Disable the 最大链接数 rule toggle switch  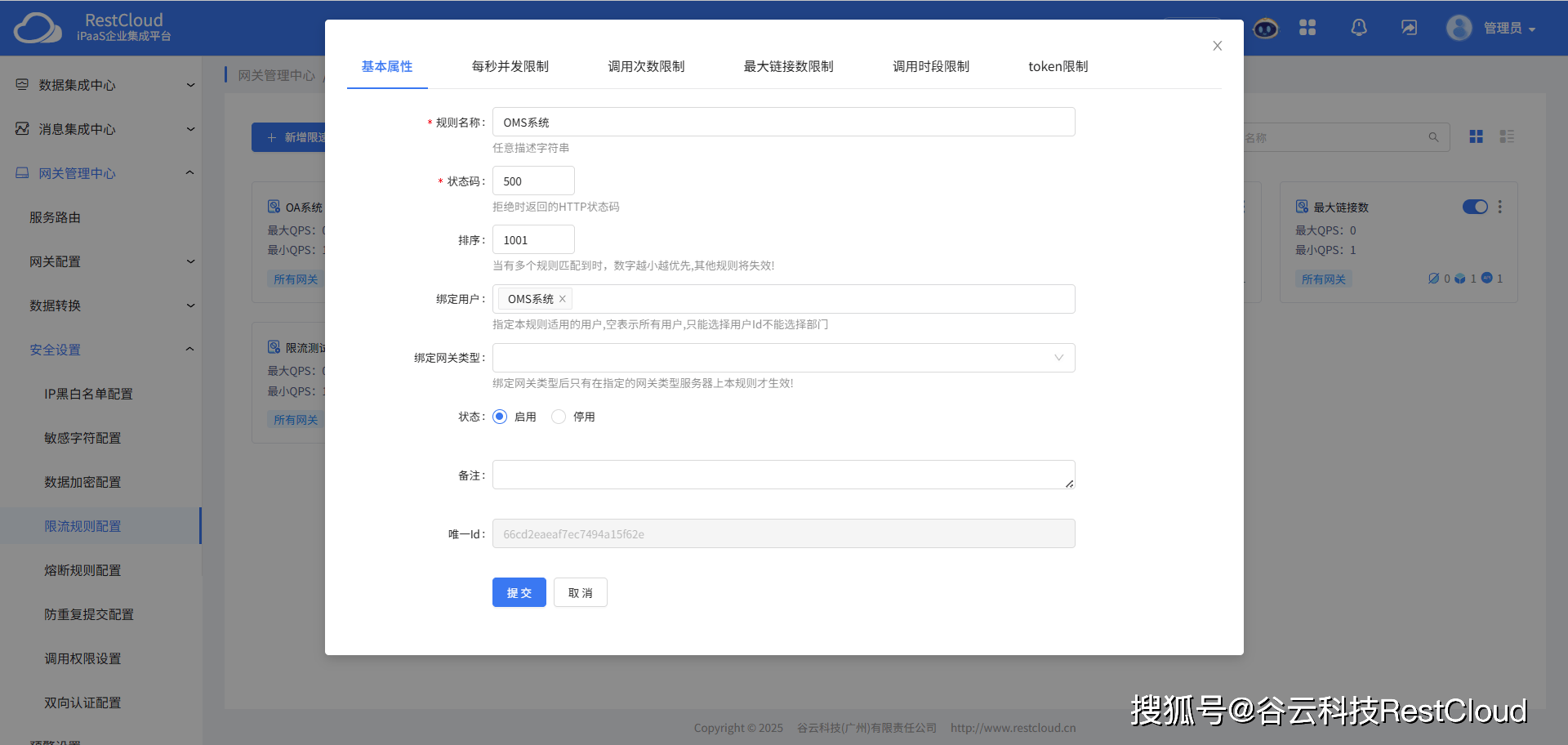pyautogui.click(x=1474, y=207)
